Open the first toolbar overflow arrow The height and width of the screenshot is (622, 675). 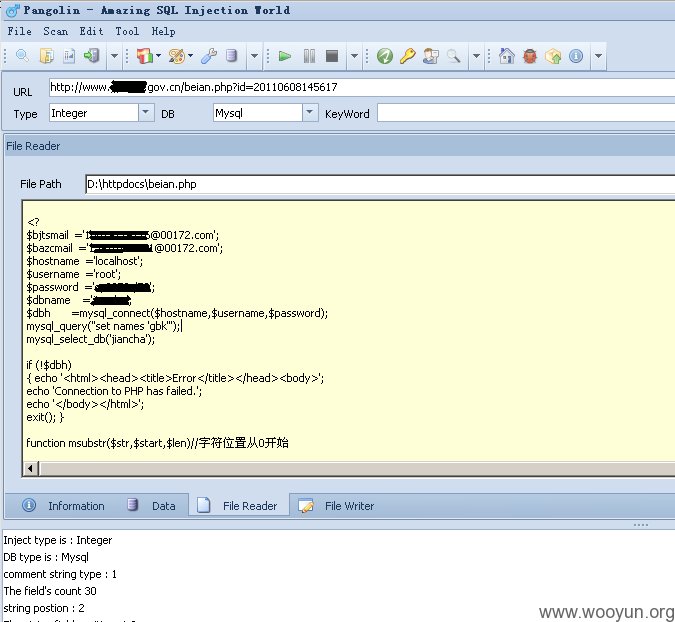114,56
